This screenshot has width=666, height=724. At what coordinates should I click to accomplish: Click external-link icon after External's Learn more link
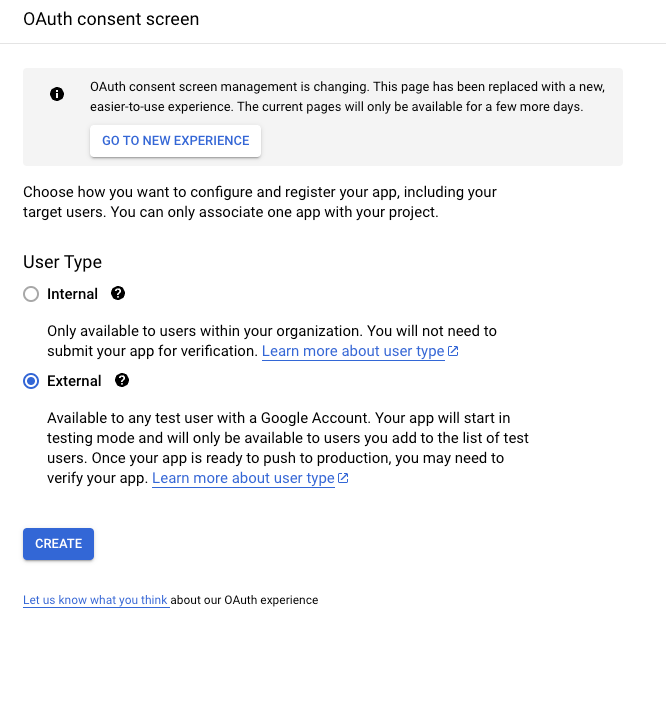[x=343, y=478]
